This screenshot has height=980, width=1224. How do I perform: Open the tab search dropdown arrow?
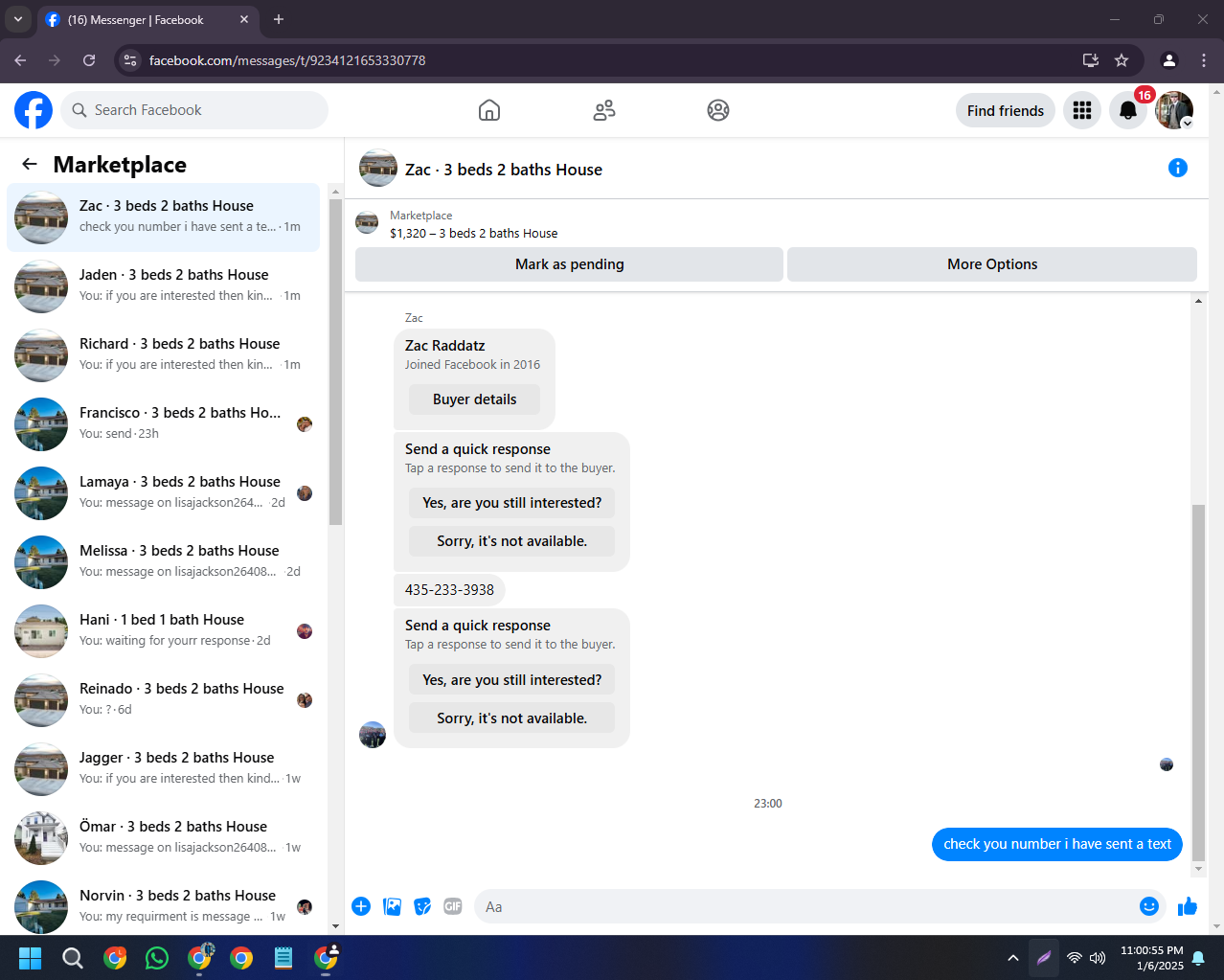[17, 19]
